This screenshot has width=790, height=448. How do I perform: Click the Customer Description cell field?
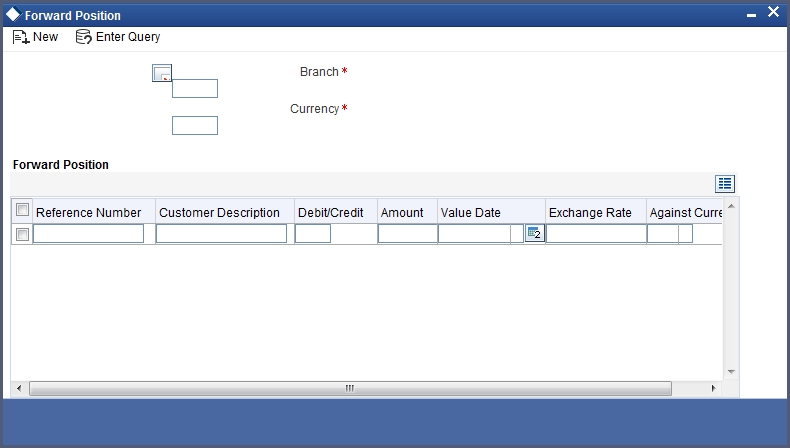(222, 234)
